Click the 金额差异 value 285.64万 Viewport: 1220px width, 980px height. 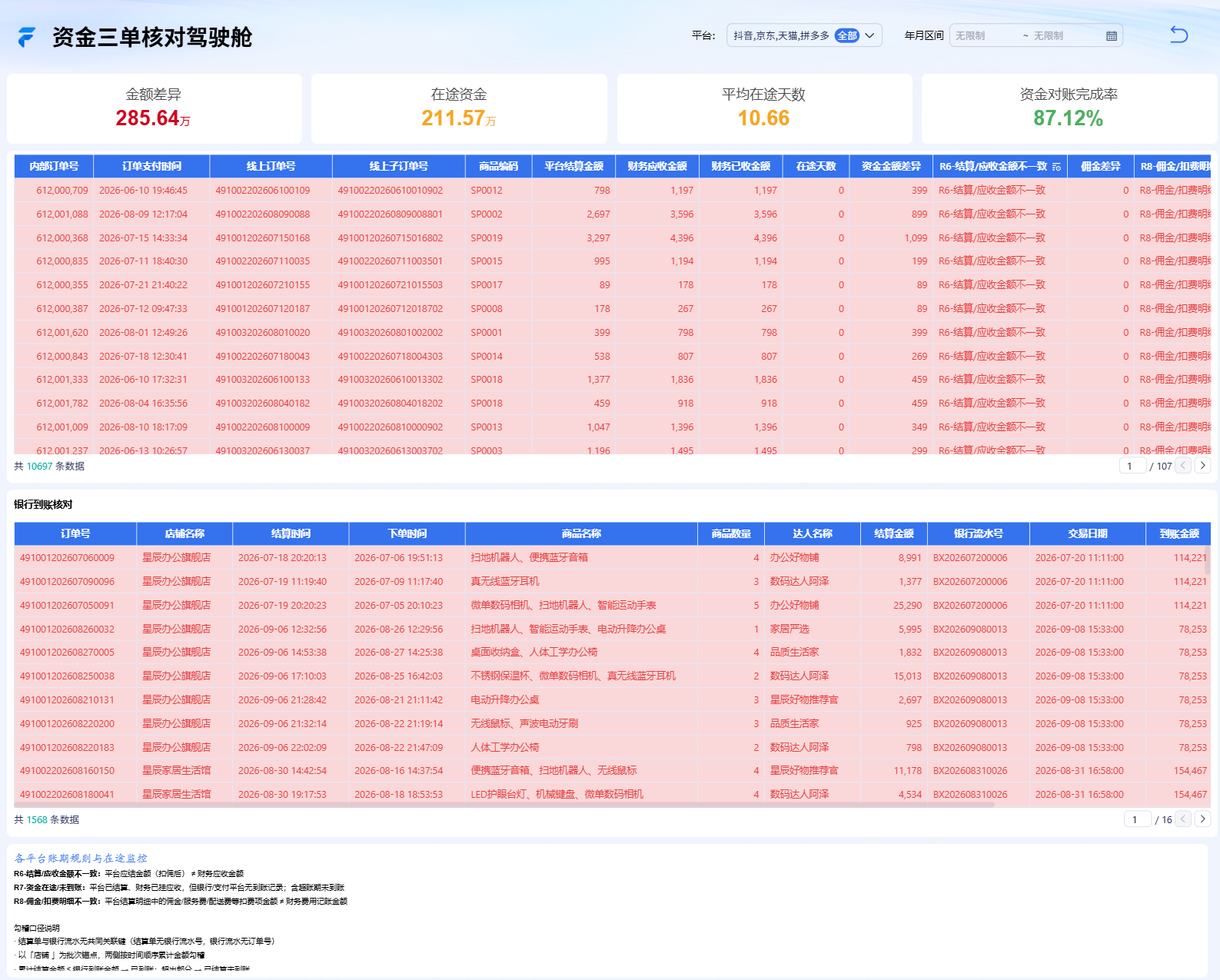(153, 118)
